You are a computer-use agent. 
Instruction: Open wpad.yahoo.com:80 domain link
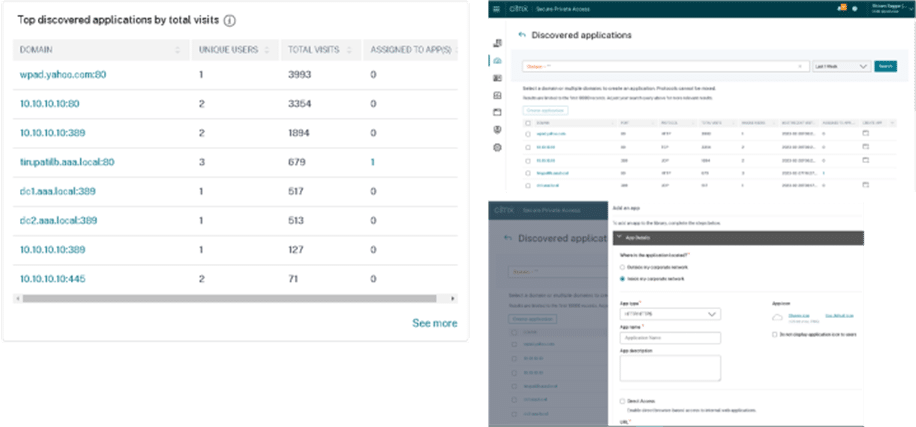click(63, 75)
